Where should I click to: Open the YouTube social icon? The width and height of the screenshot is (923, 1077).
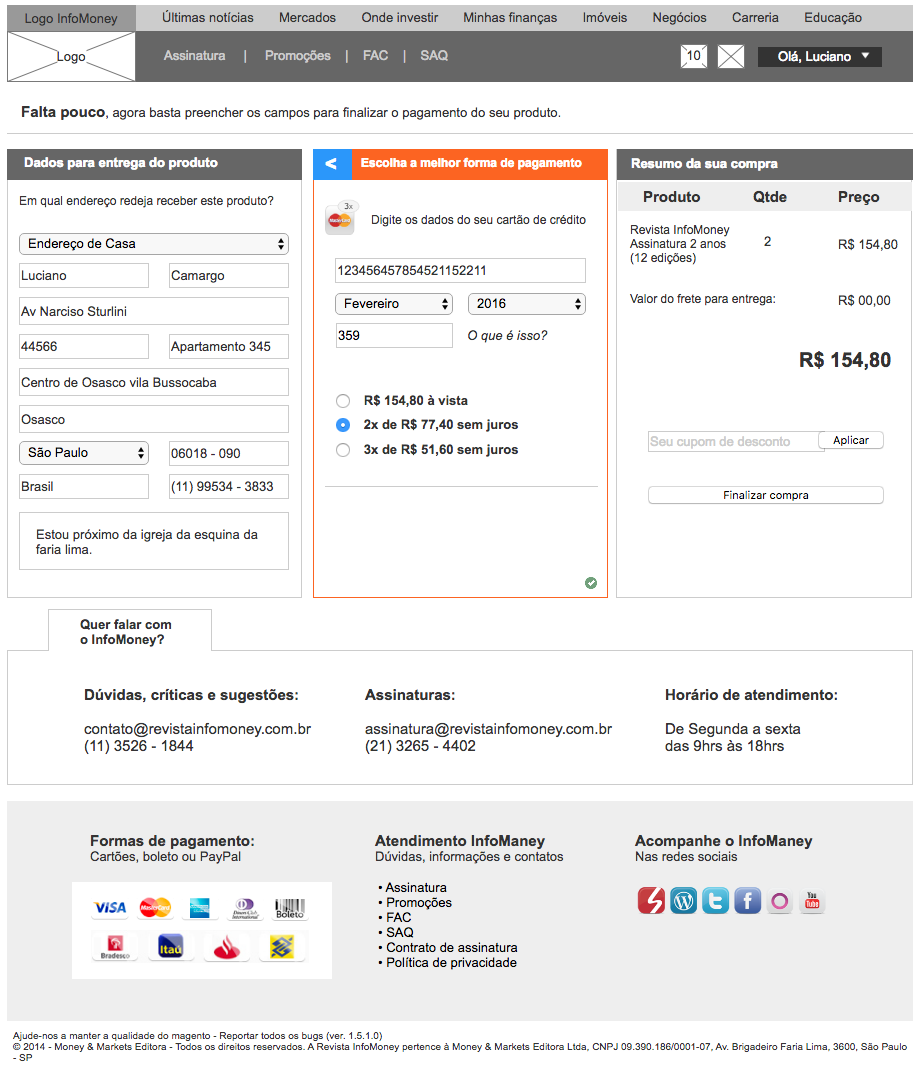[x=812, y=900]
